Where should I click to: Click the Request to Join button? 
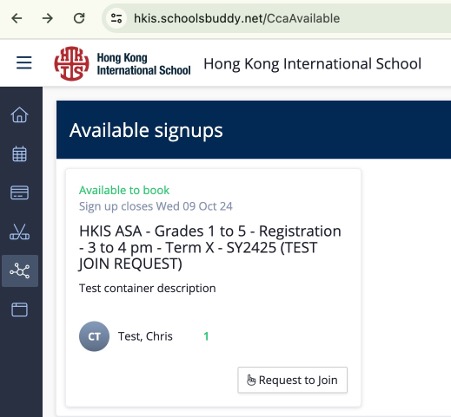(292, 380)
